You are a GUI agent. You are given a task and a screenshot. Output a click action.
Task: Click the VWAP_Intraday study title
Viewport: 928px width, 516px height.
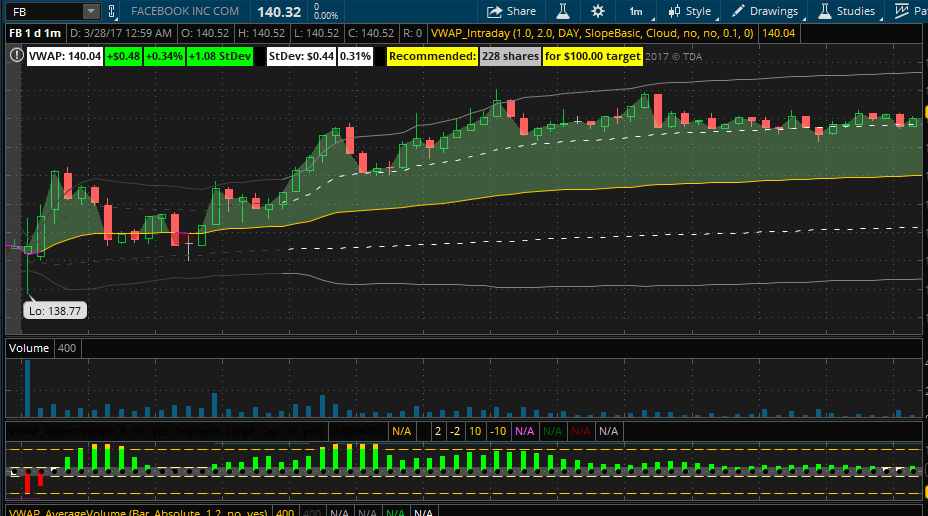tap(592, 33)
